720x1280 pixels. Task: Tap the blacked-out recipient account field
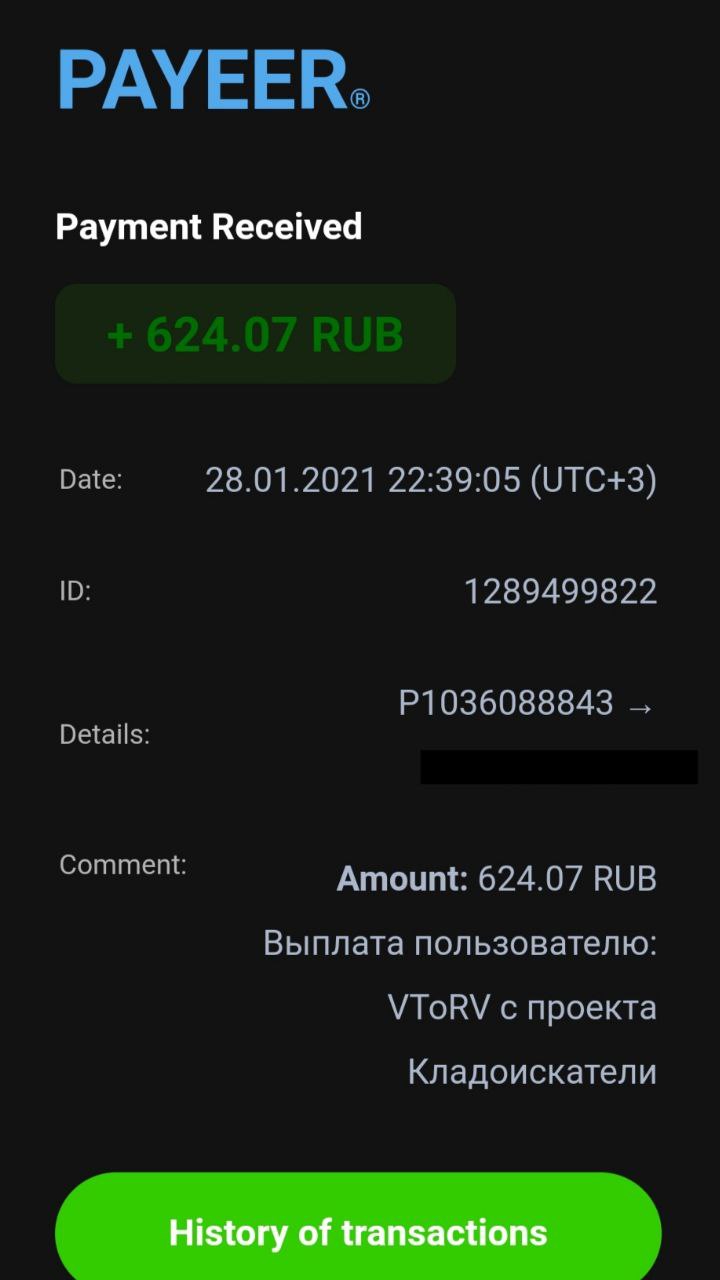(x=559, y=767)
